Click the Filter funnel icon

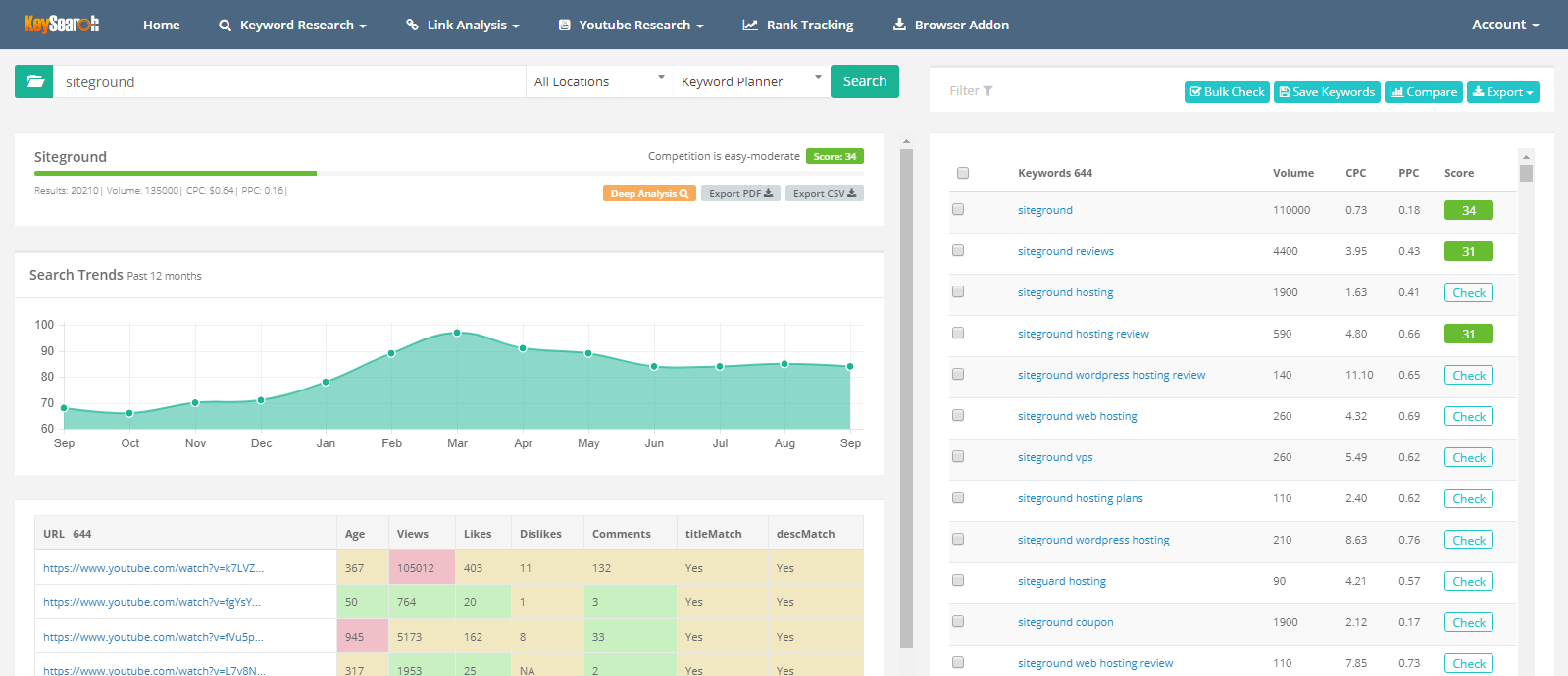pyautogui.click(x=987, y=91)
